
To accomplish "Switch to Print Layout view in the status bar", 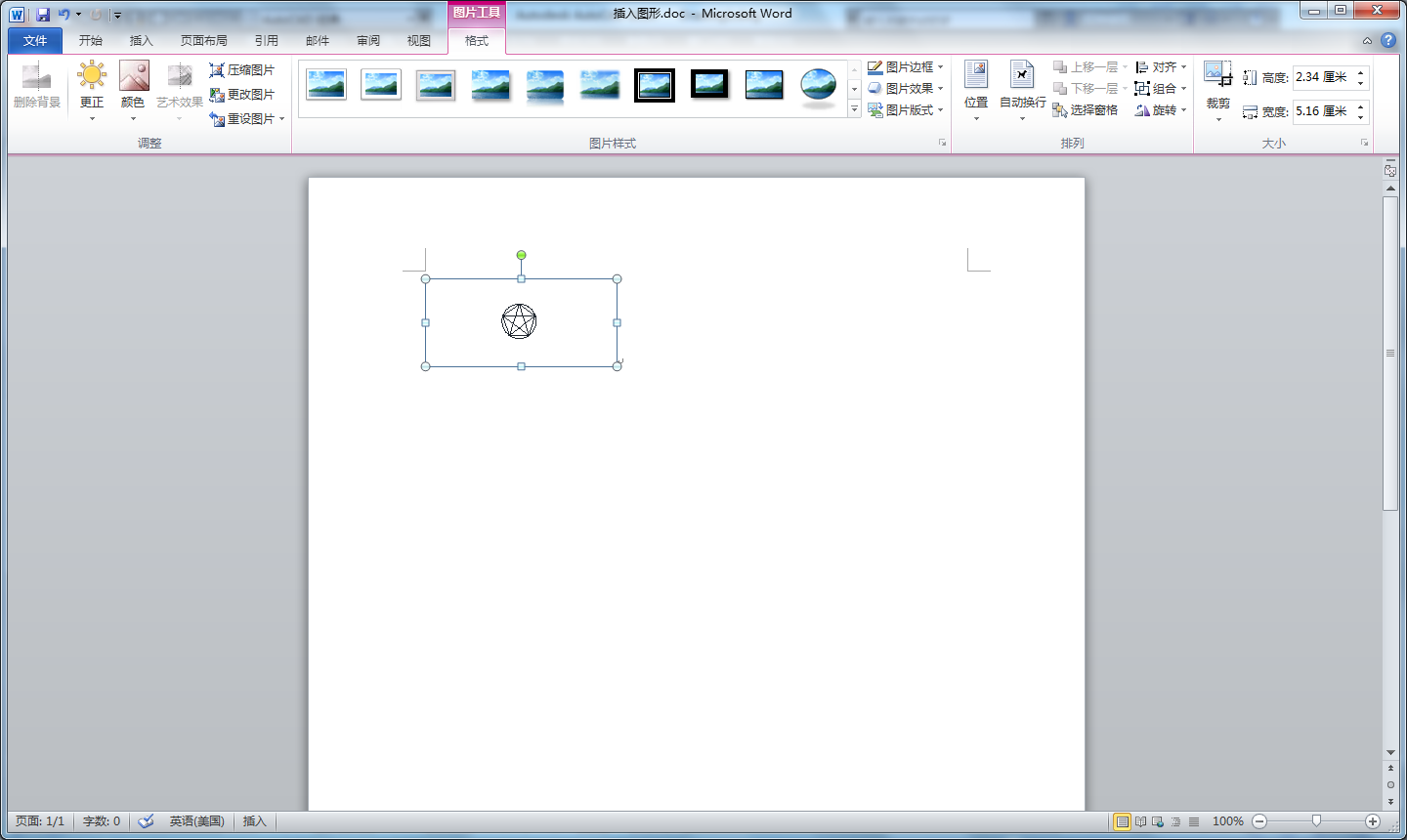I will 1123,821.
